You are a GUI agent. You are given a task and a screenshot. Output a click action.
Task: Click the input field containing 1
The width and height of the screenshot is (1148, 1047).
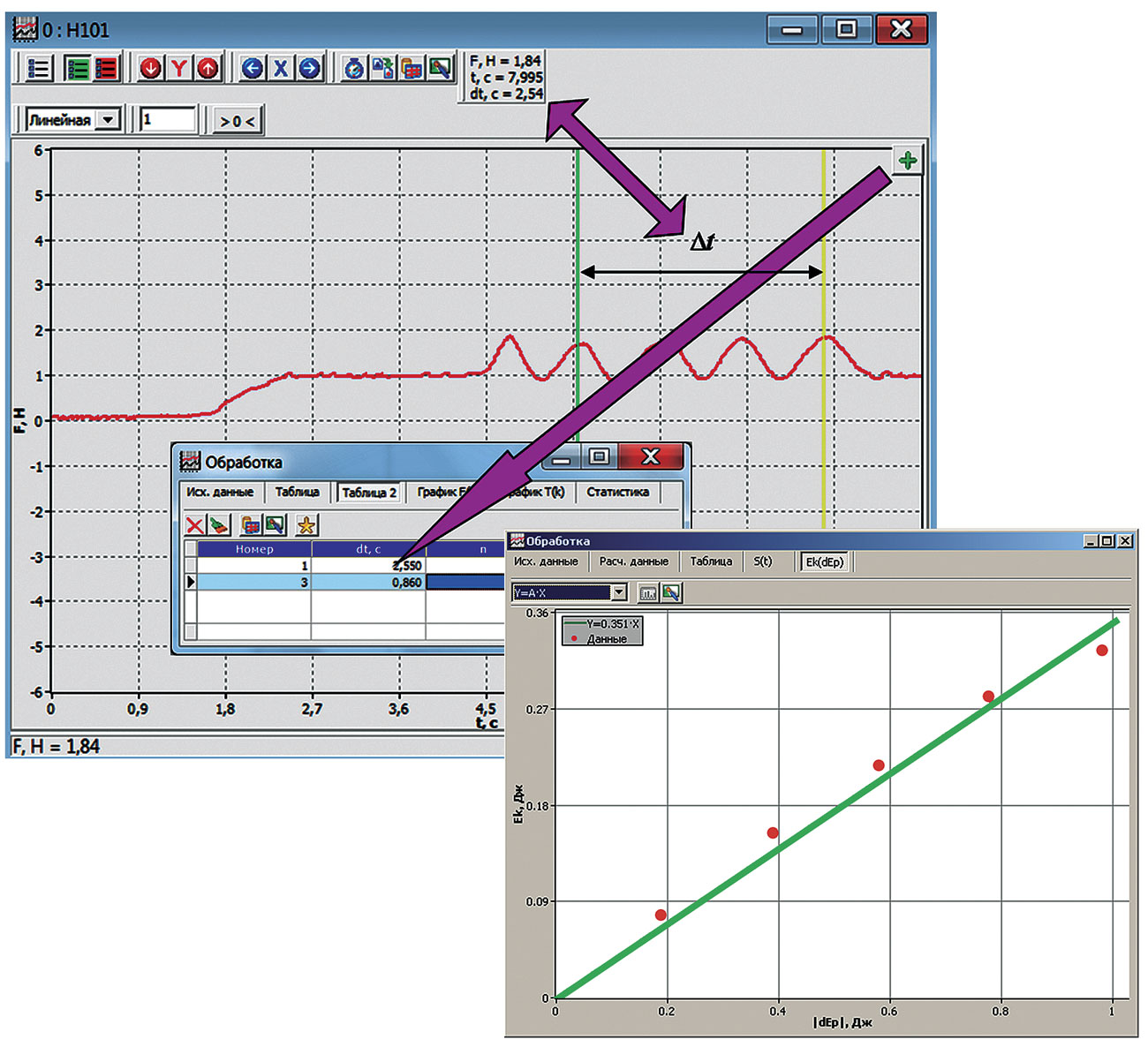168,120
